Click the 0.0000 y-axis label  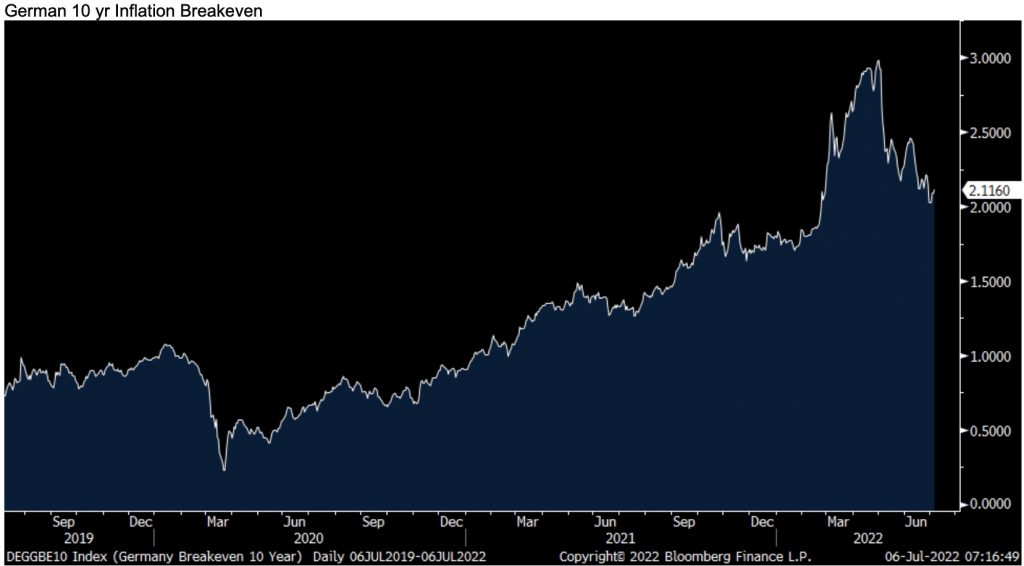click(988, 505)
